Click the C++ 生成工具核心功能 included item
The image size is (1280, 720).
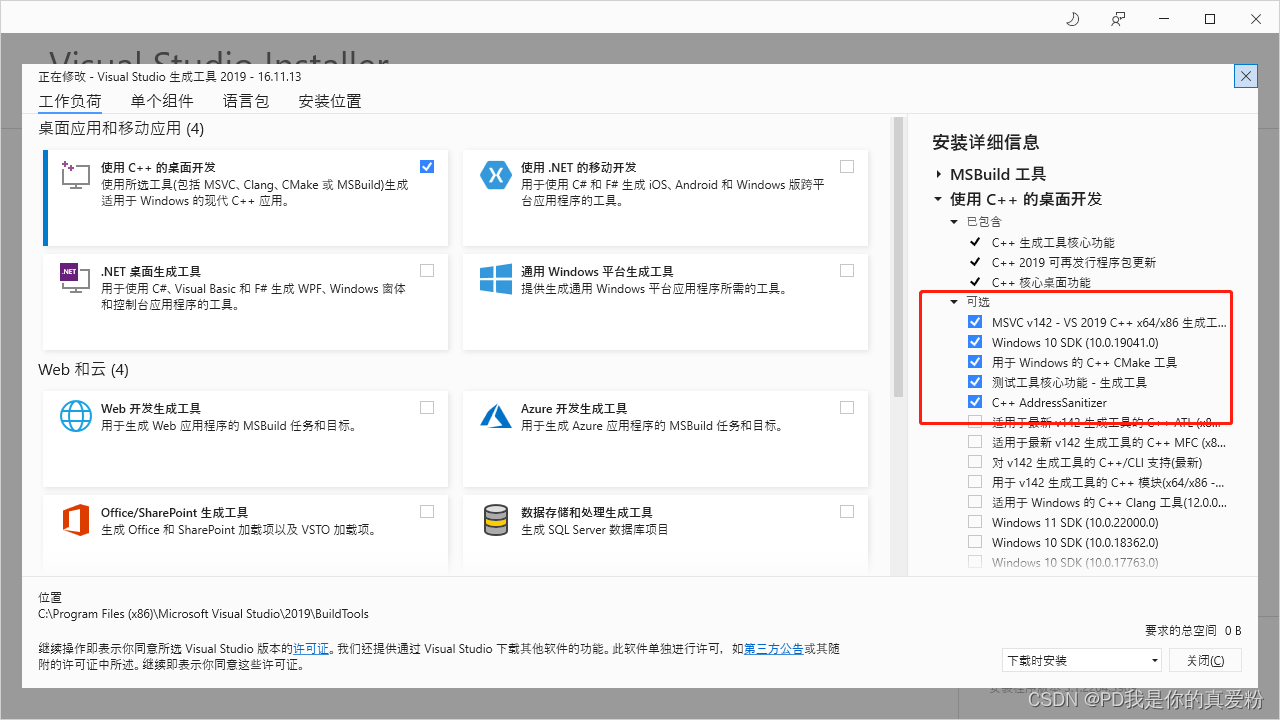[1053, 242]
